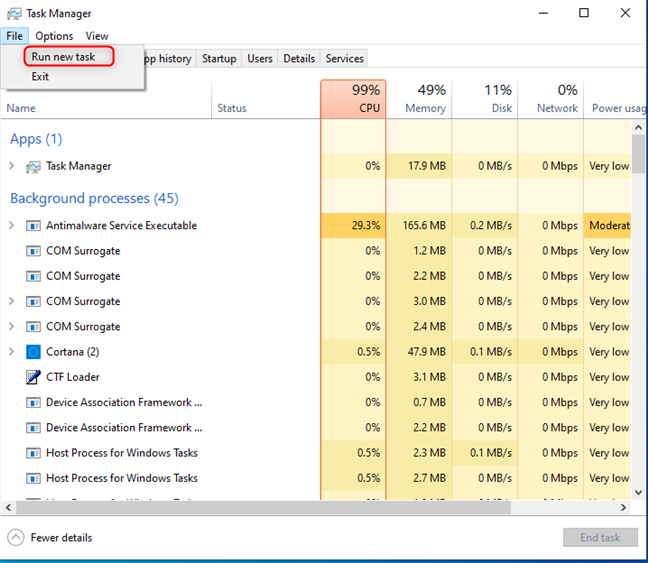Select the Background processes (45) heading
This screenshot has height=563, width=648.
94,198
